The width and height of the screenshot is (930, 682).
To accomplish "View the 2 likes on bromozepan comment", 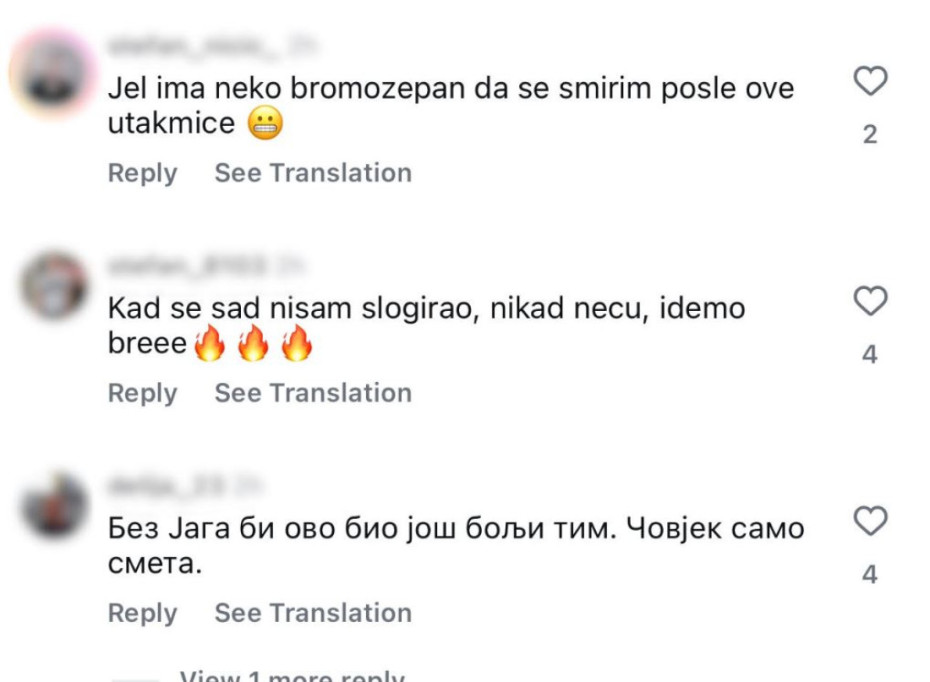I will pos(870,135).
